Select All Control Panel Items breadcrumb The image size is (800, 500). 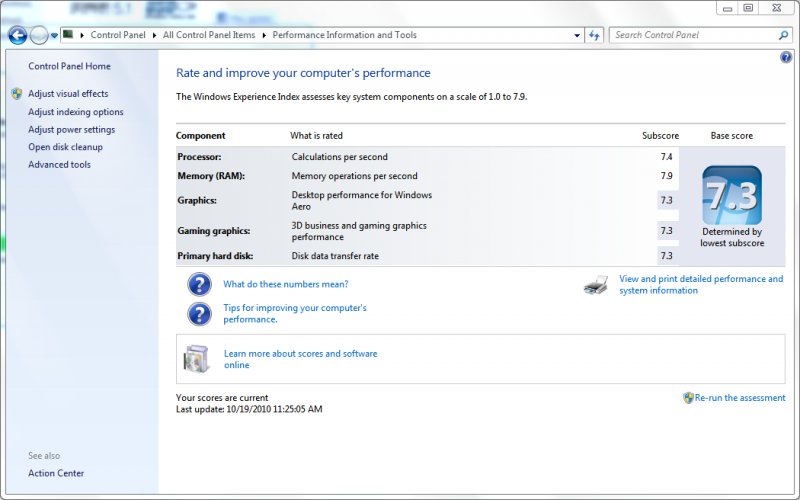click(209, 35)
